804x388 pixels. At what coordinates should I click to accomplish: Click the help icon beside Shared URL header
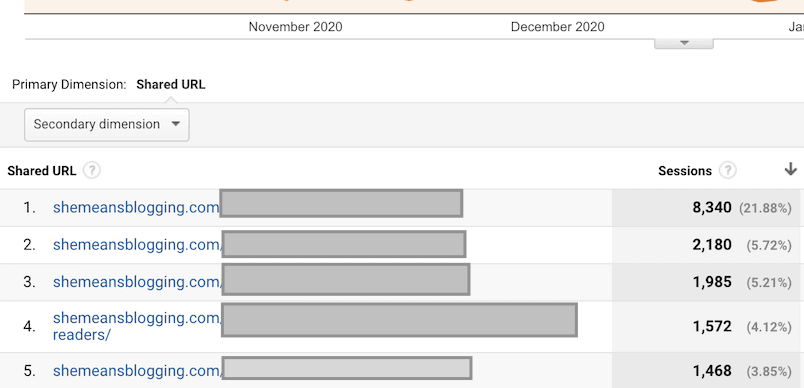pyautogui.click(x=92, y=171)
